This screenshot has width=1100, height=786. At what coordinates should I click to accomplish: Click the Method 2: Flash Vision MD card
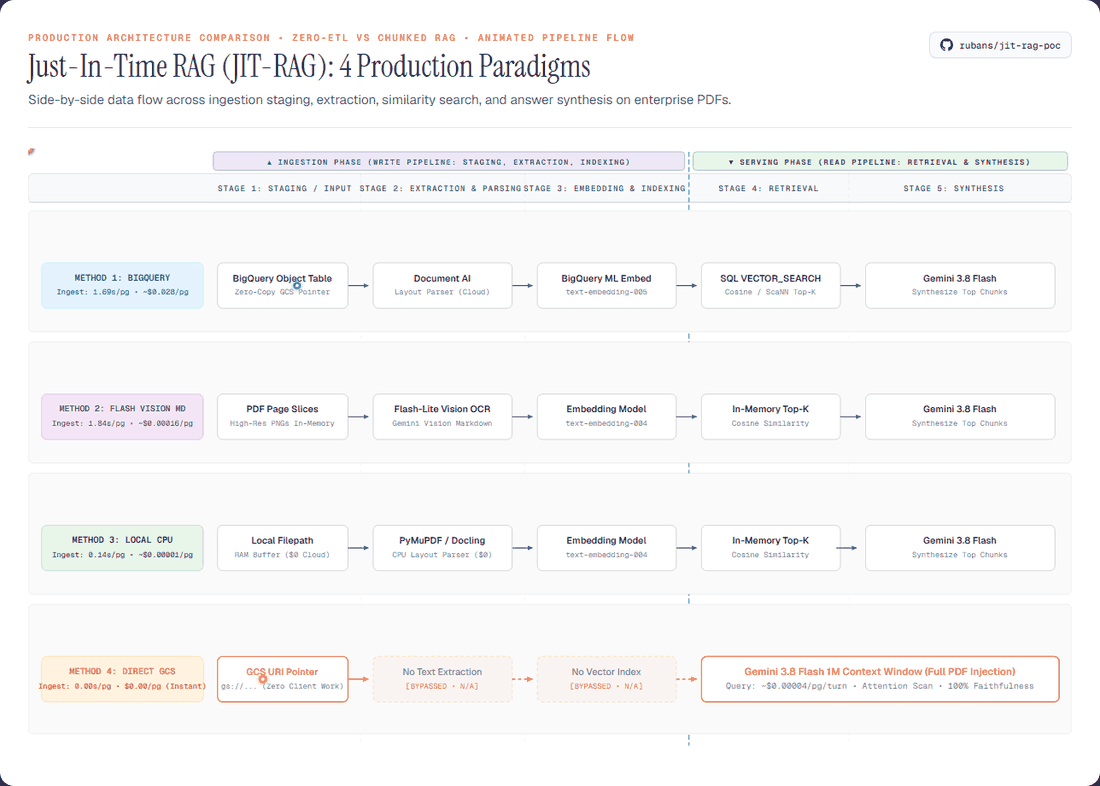(123, 416)
